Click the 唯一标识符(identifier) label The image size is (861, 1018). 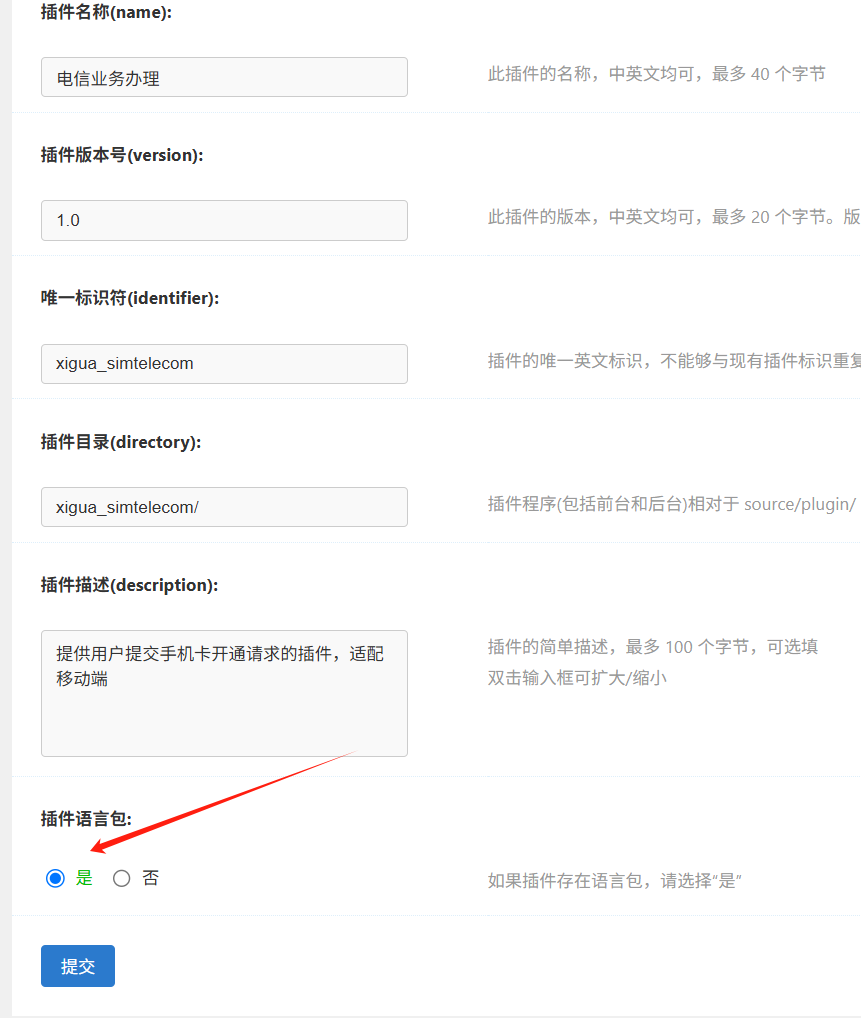(130, 298)
